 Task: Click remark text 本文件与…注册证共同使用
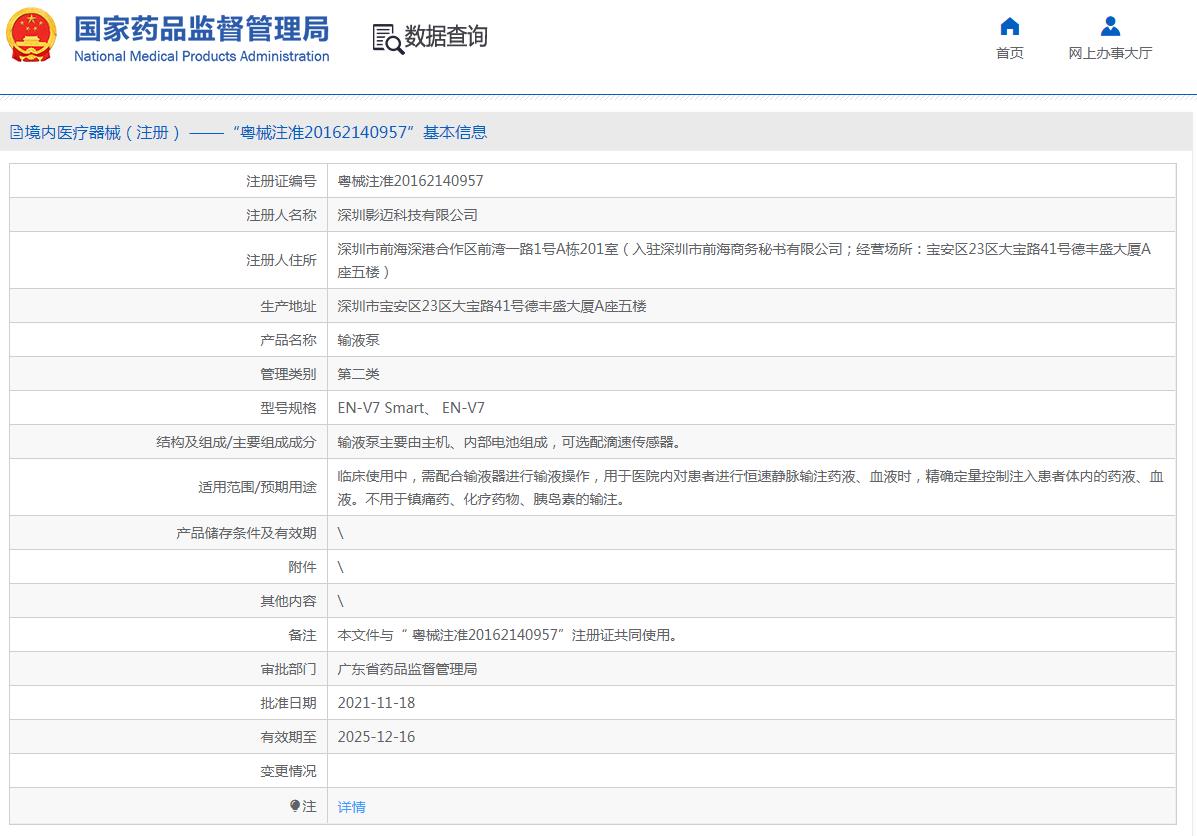(508, 635)
